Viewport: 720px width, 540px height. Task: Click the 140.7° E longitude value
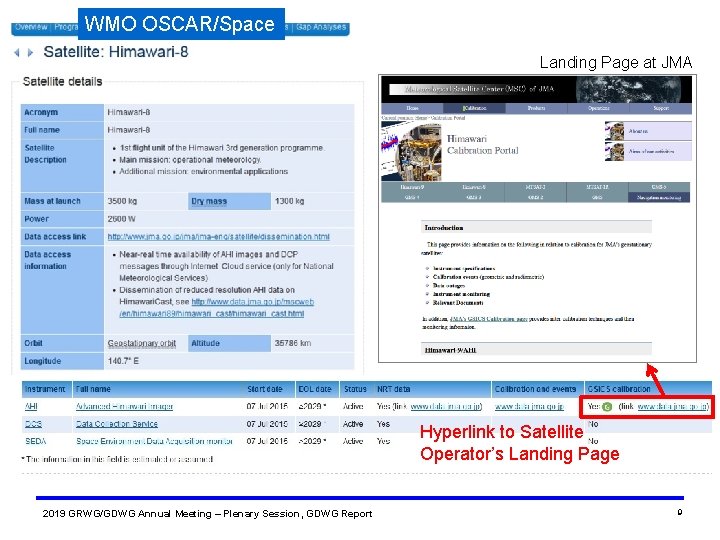(123, 361)
